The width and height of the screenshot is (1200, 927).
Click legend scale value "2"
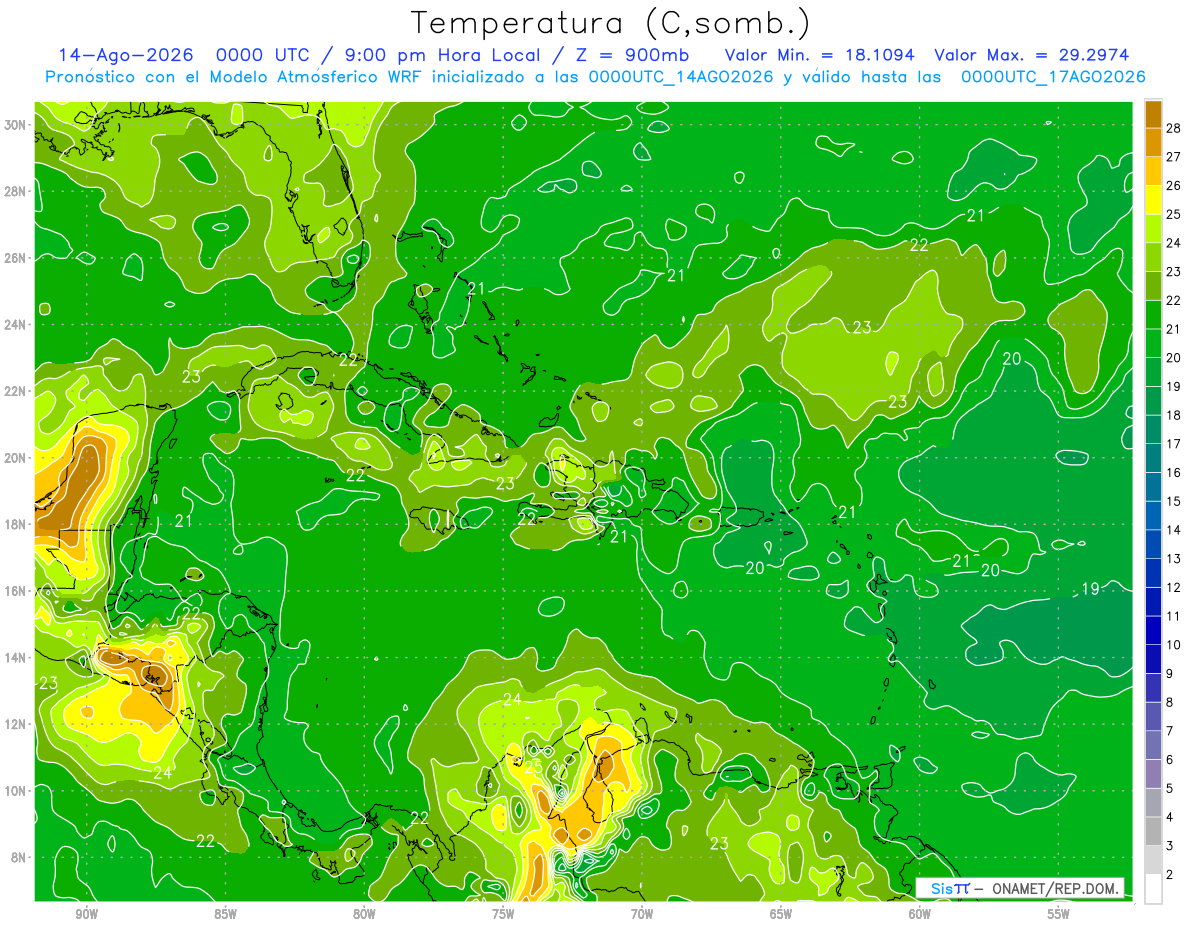1171,875
